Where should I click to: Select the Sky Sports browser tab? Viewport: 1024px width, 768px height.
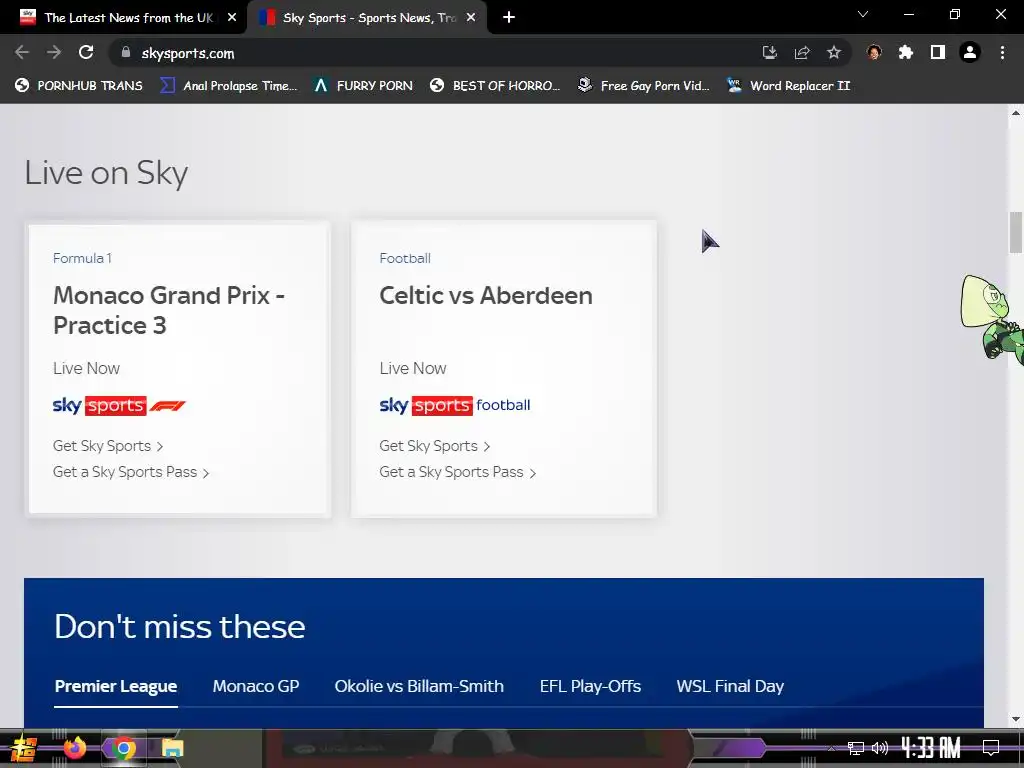coord(367,18)
